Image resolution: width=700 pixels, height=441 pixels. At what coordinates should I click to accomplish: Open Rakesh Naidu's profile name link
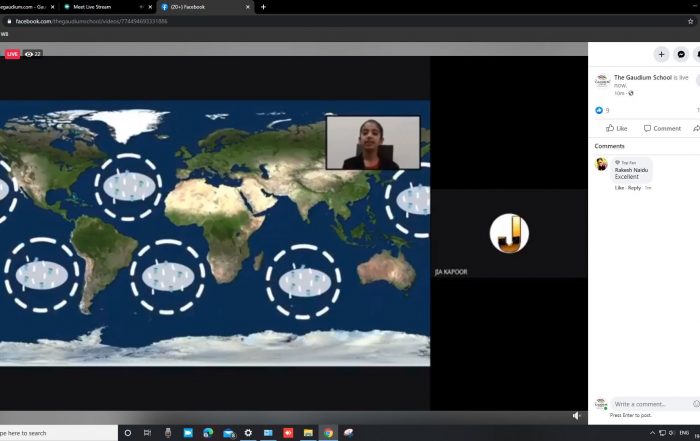click(x=631, y=170)
